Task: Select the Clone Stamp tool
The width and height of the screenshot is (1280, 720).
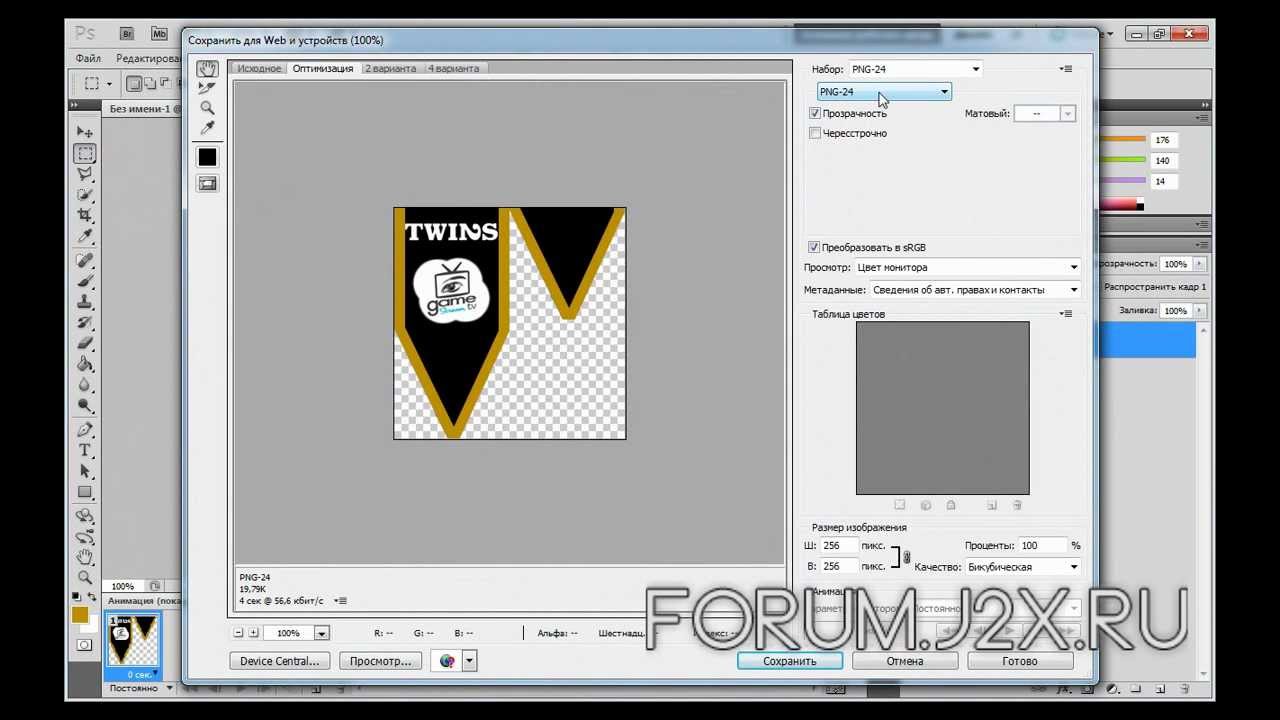Action: pos(85,301)
